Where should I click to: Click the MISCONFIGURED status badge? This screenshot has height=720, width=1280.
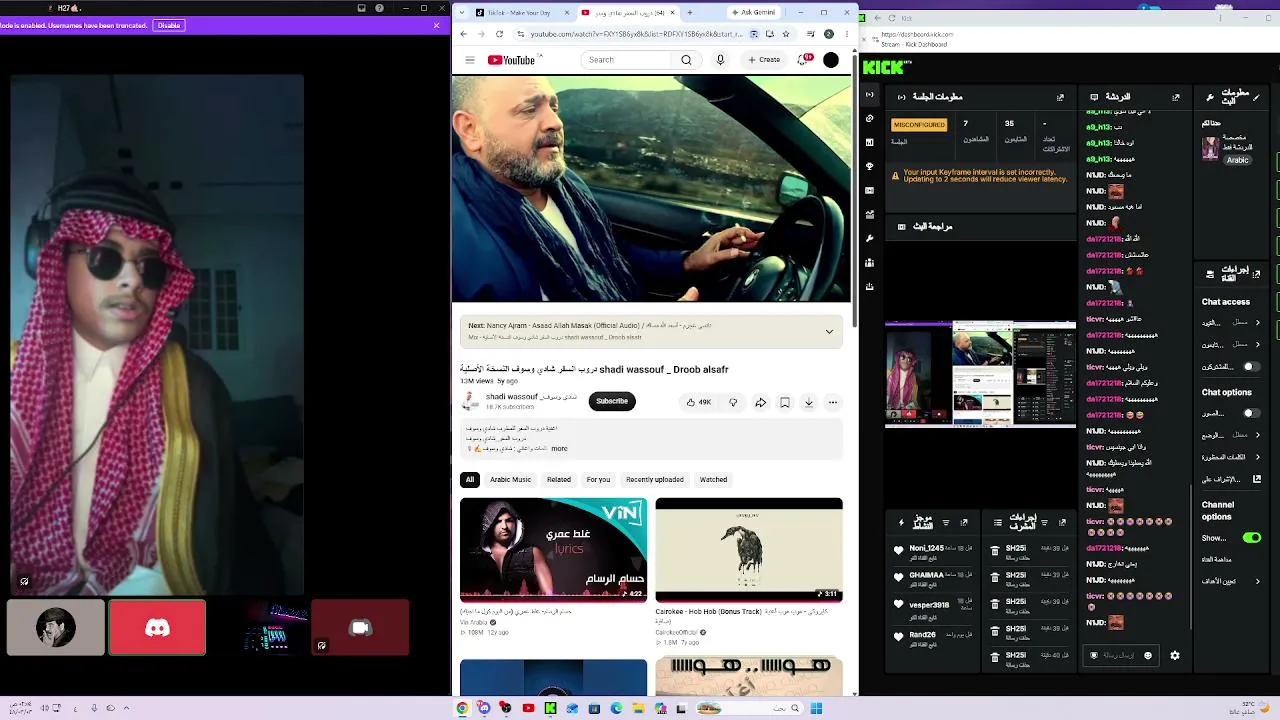[919, 125]
